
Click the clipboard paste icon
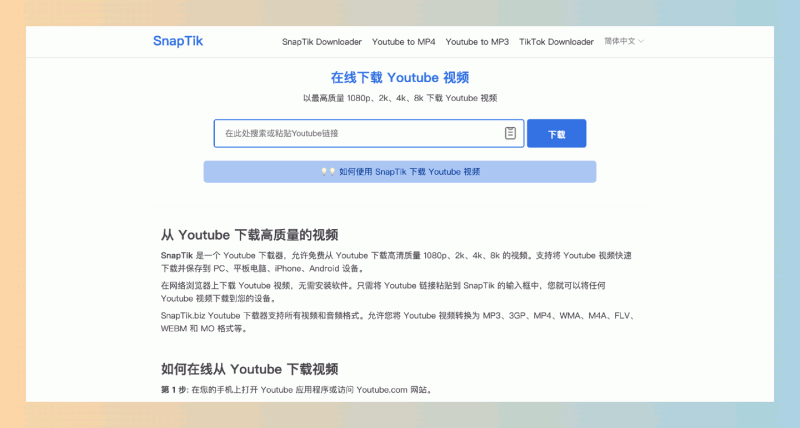point(510,133)
